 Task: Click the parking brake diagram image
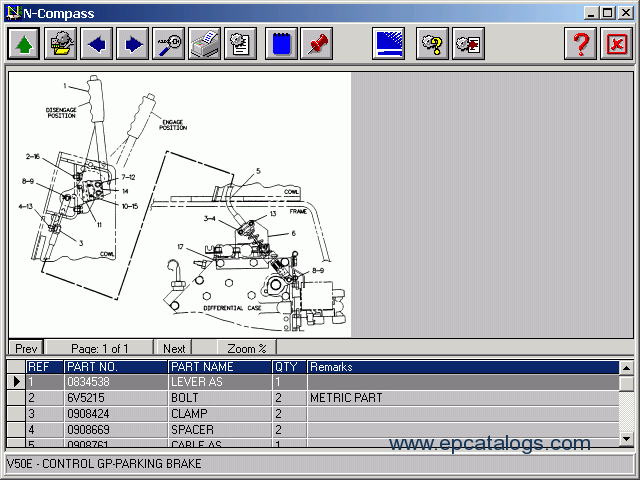point(180,204)
